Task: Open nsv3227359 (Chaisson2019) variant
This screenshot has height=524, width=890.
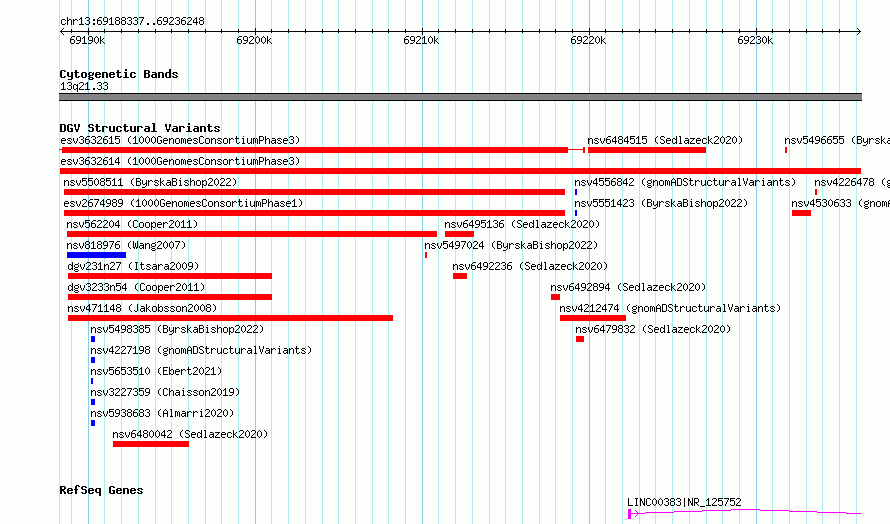Action: pyautogui.click(x=165, y=392)
